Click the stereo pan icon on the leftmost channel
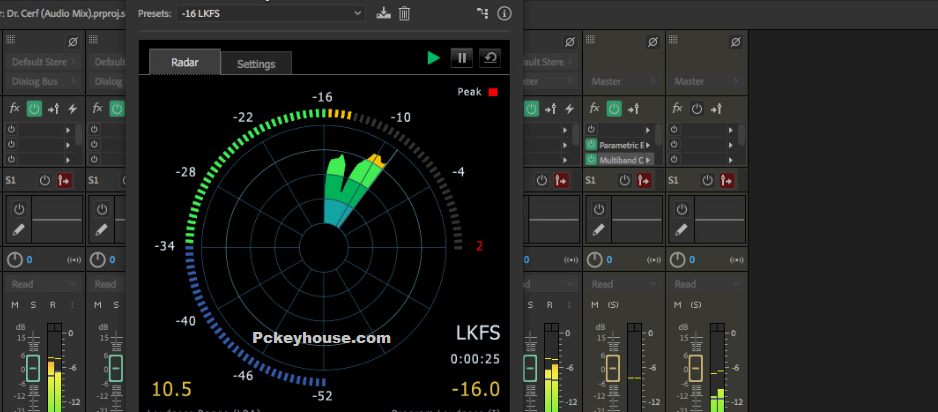This screenshot has height=412, width=938. [x=74, y=260]
